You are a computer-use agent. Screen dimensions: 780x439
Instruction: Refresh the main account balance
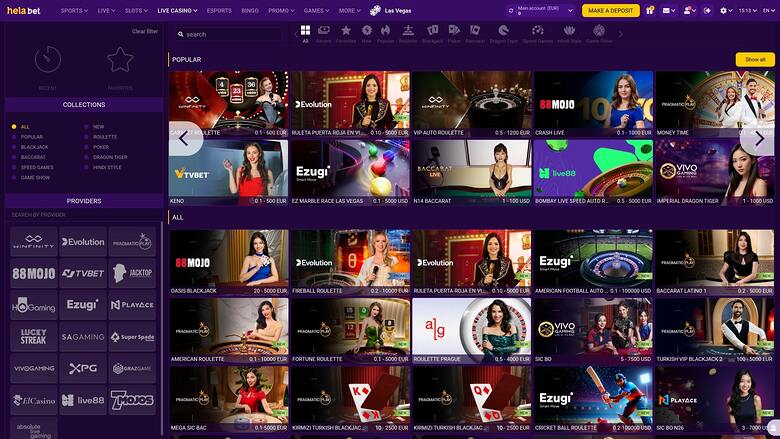(x=511, y=10)
